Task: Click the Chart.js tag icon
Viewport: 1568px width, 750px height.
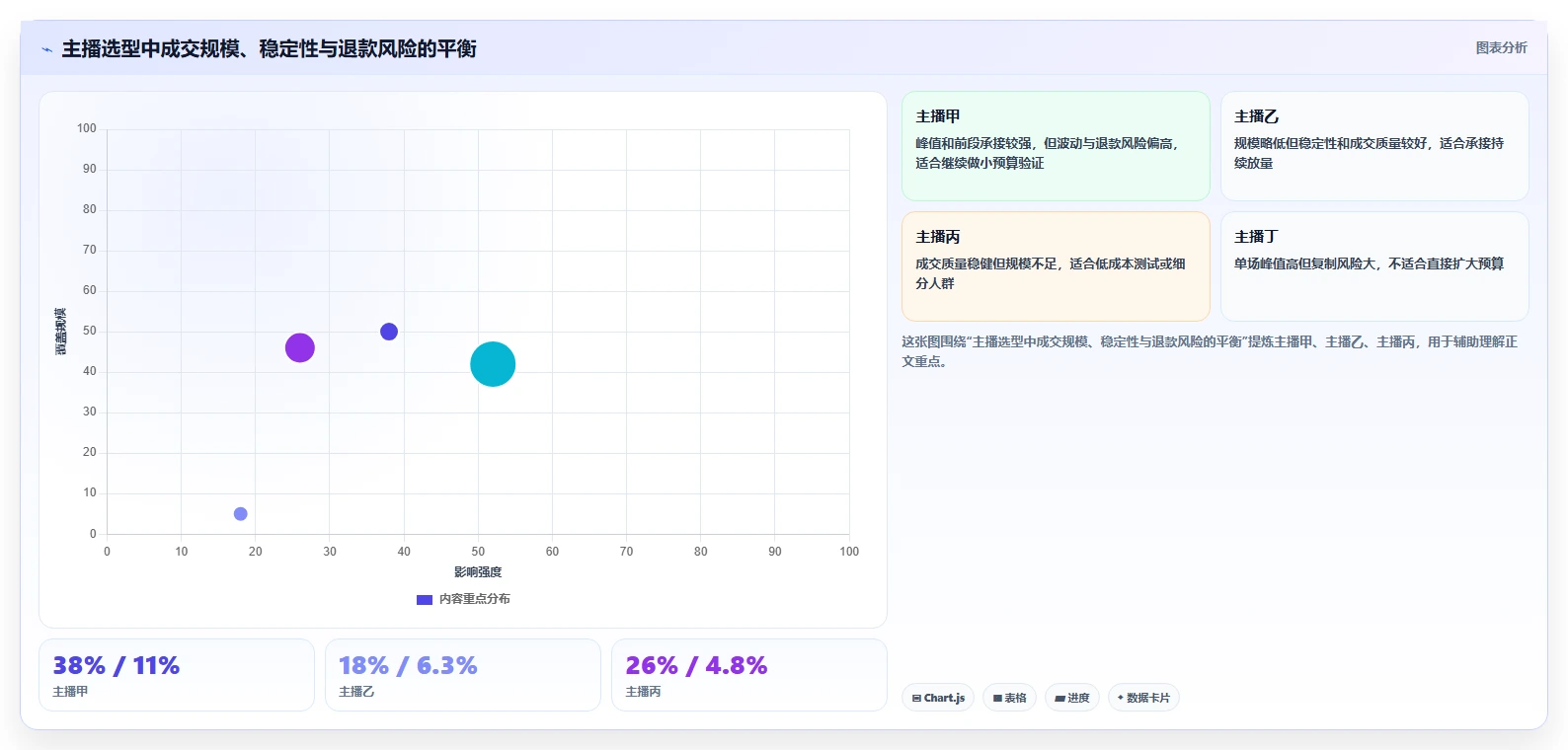Action: pos(916,698)
